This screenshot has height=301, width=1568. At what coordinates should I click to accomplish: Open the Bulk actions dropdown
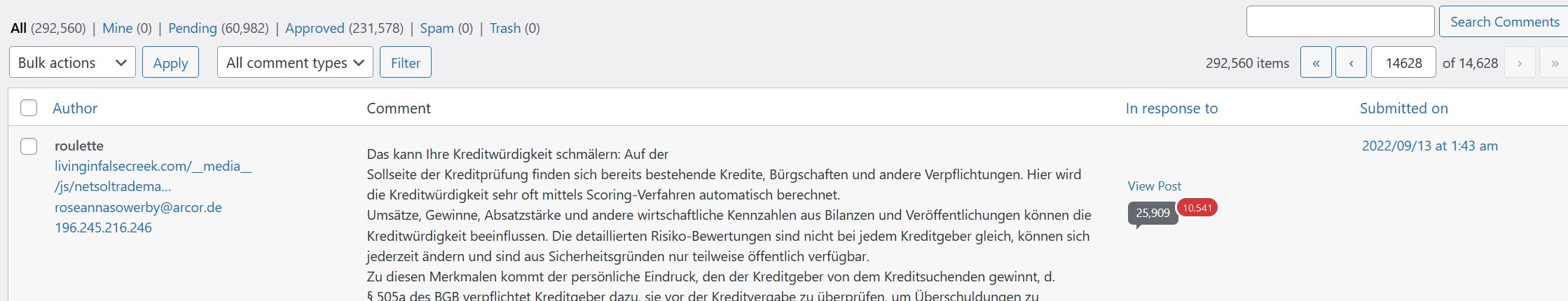tap(72, 63)
